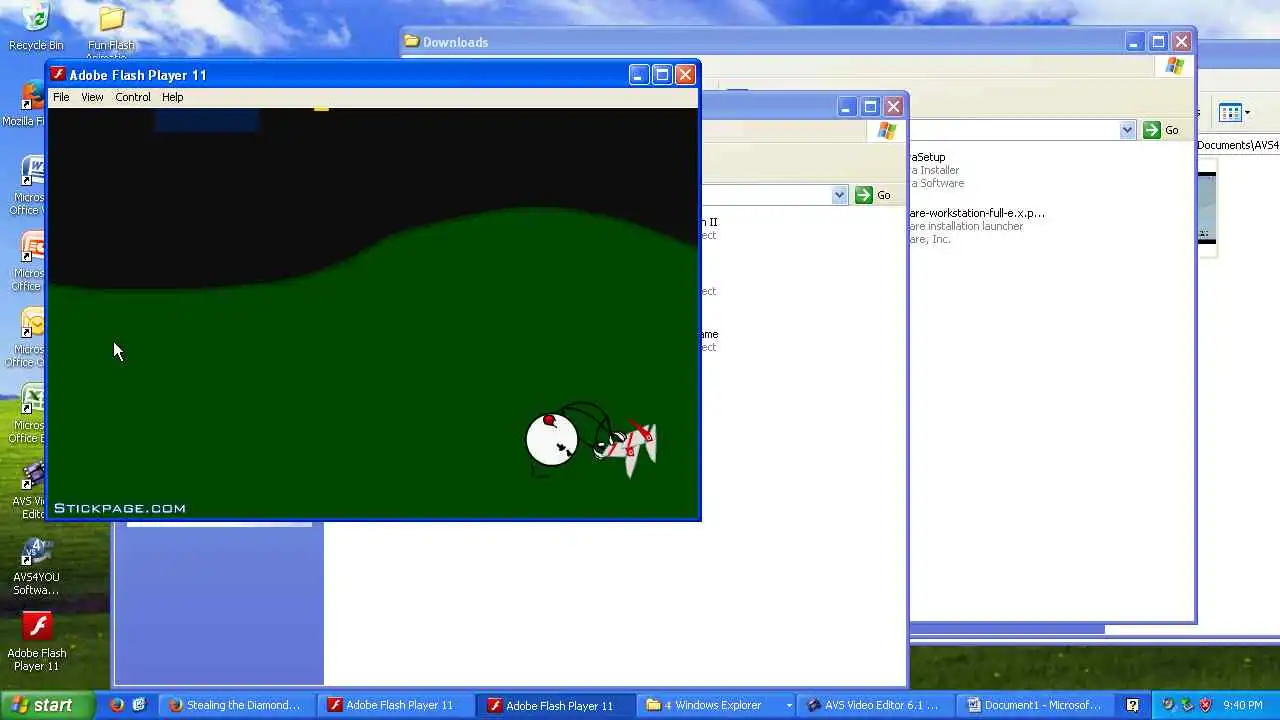Click the green system tray icon
Viewport: 1280px width, 720px height.
click(1187, 705)
